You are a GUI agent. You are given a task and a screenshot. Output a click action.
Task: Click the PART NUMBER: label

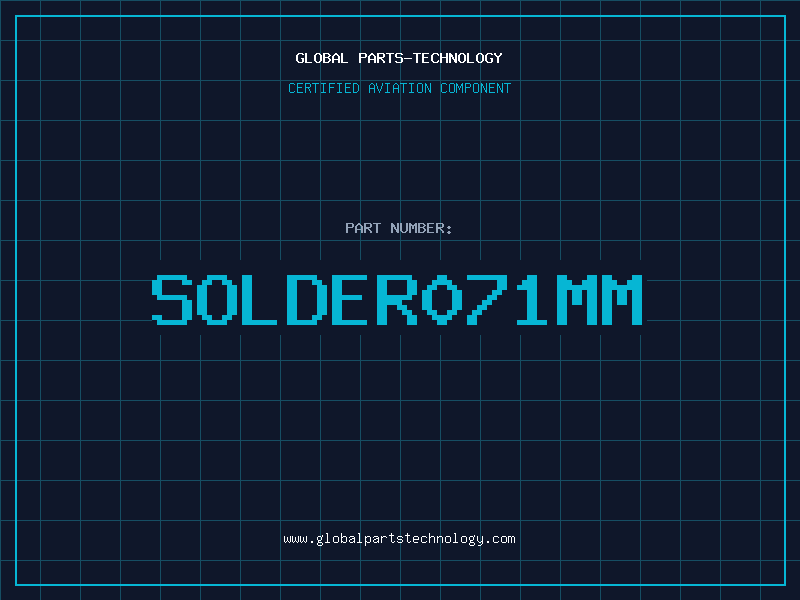click(399, 228)
